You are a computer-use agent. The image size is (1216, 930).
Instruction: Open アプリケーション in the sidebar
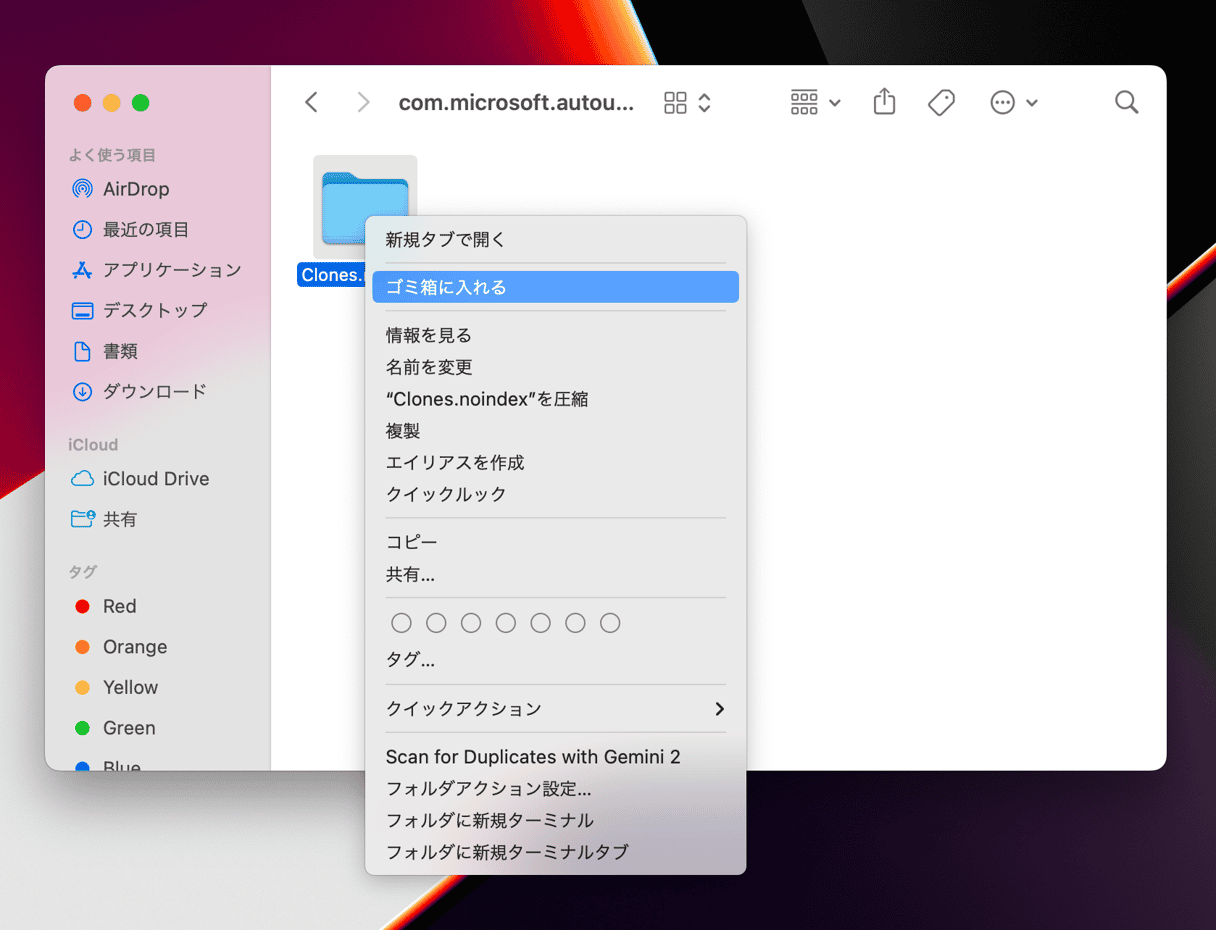click(171, 270)
